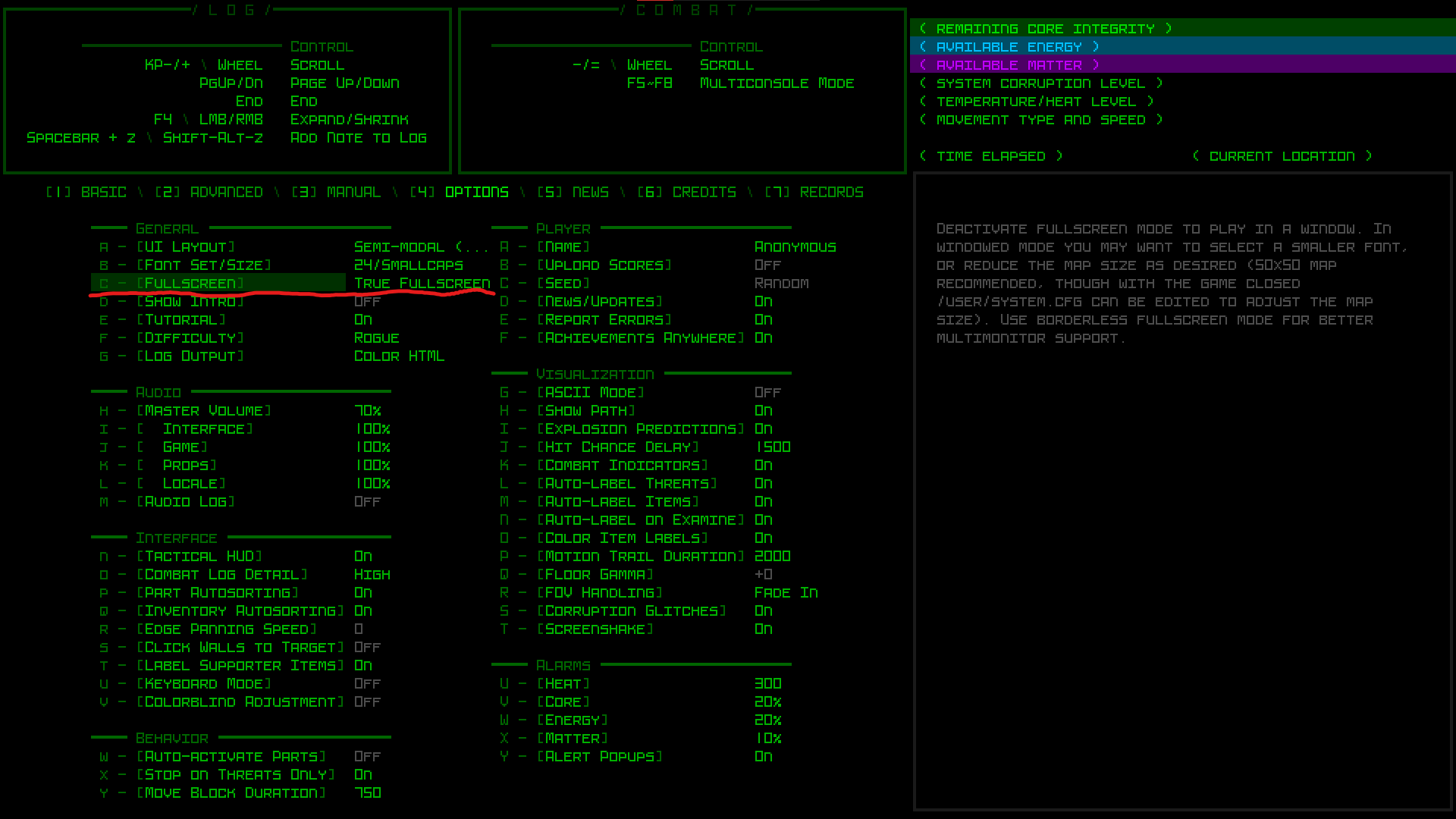Select the Fullscreen option row
This screenshot has width=1456, height=819.
[190, 284]
